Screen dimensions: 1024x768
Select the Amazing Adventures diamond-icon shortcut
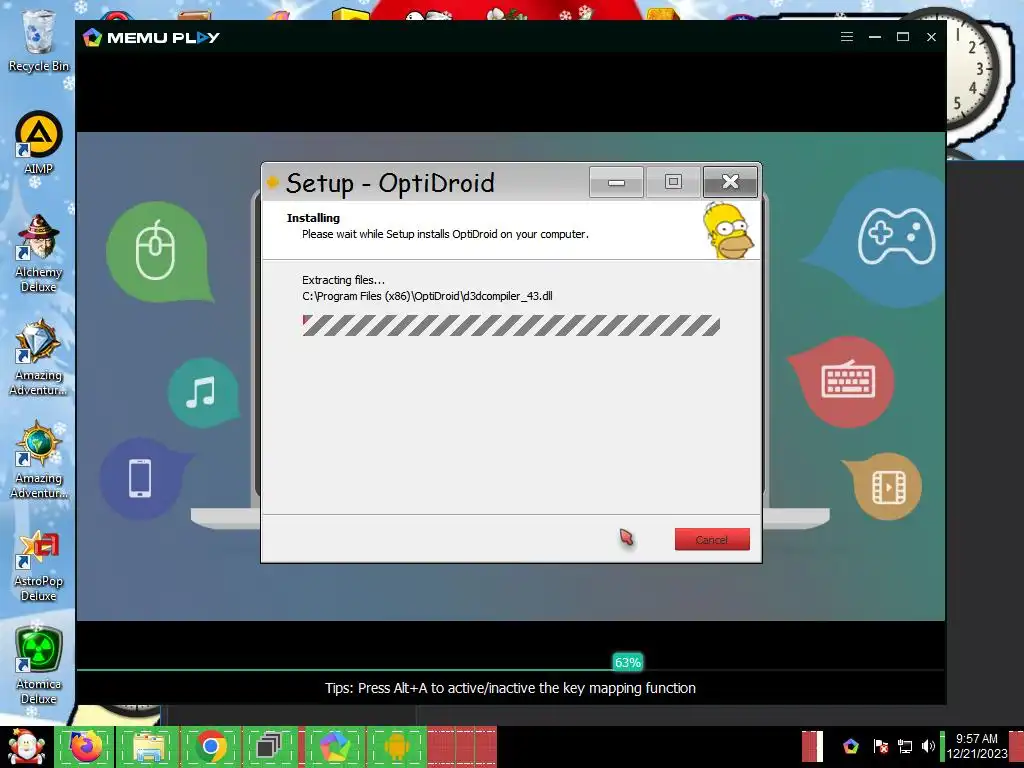pos(39,357)
